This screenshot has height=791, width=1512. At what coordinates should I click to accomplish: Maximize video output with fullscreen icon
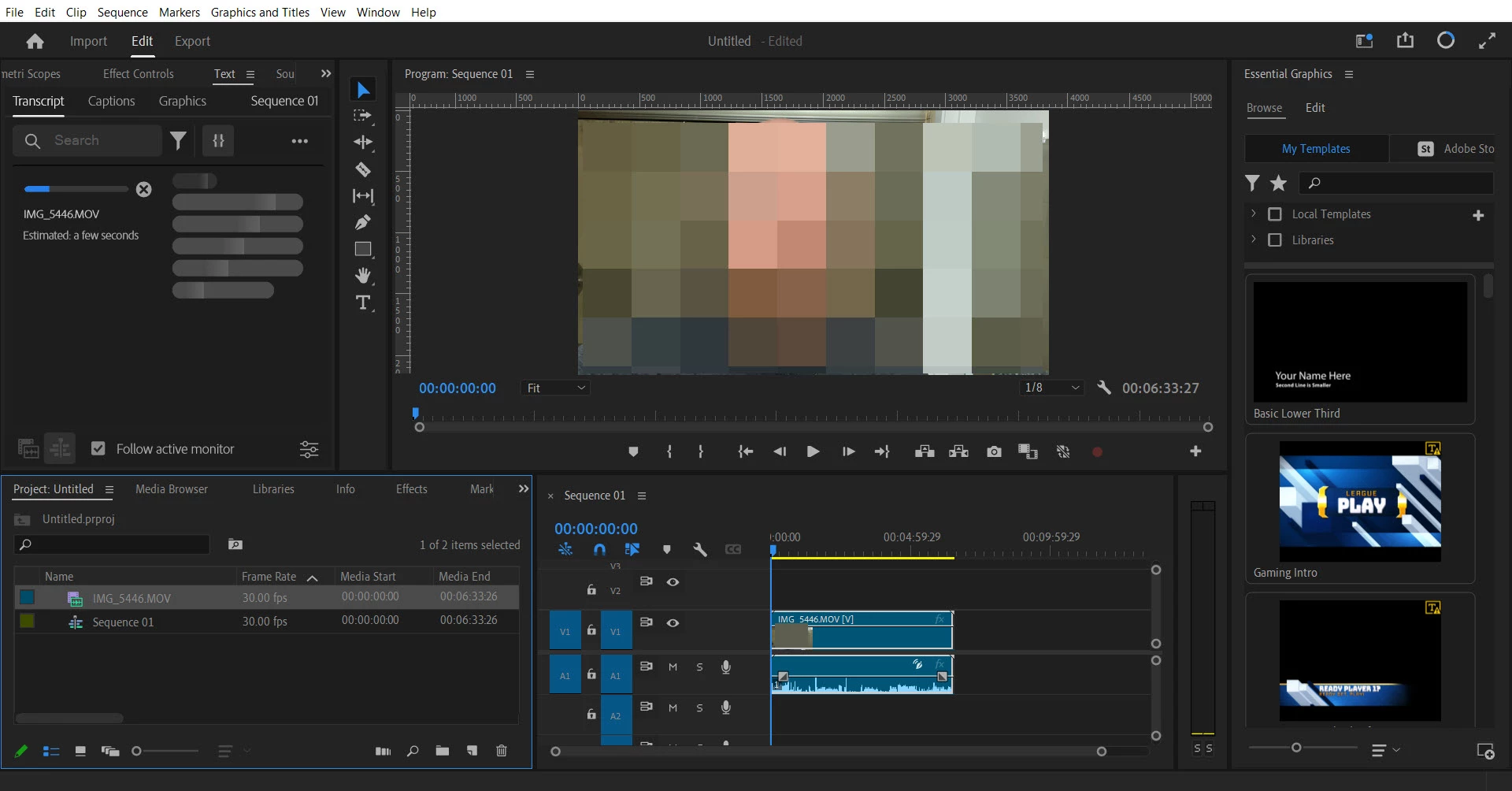click(1487, 41)
